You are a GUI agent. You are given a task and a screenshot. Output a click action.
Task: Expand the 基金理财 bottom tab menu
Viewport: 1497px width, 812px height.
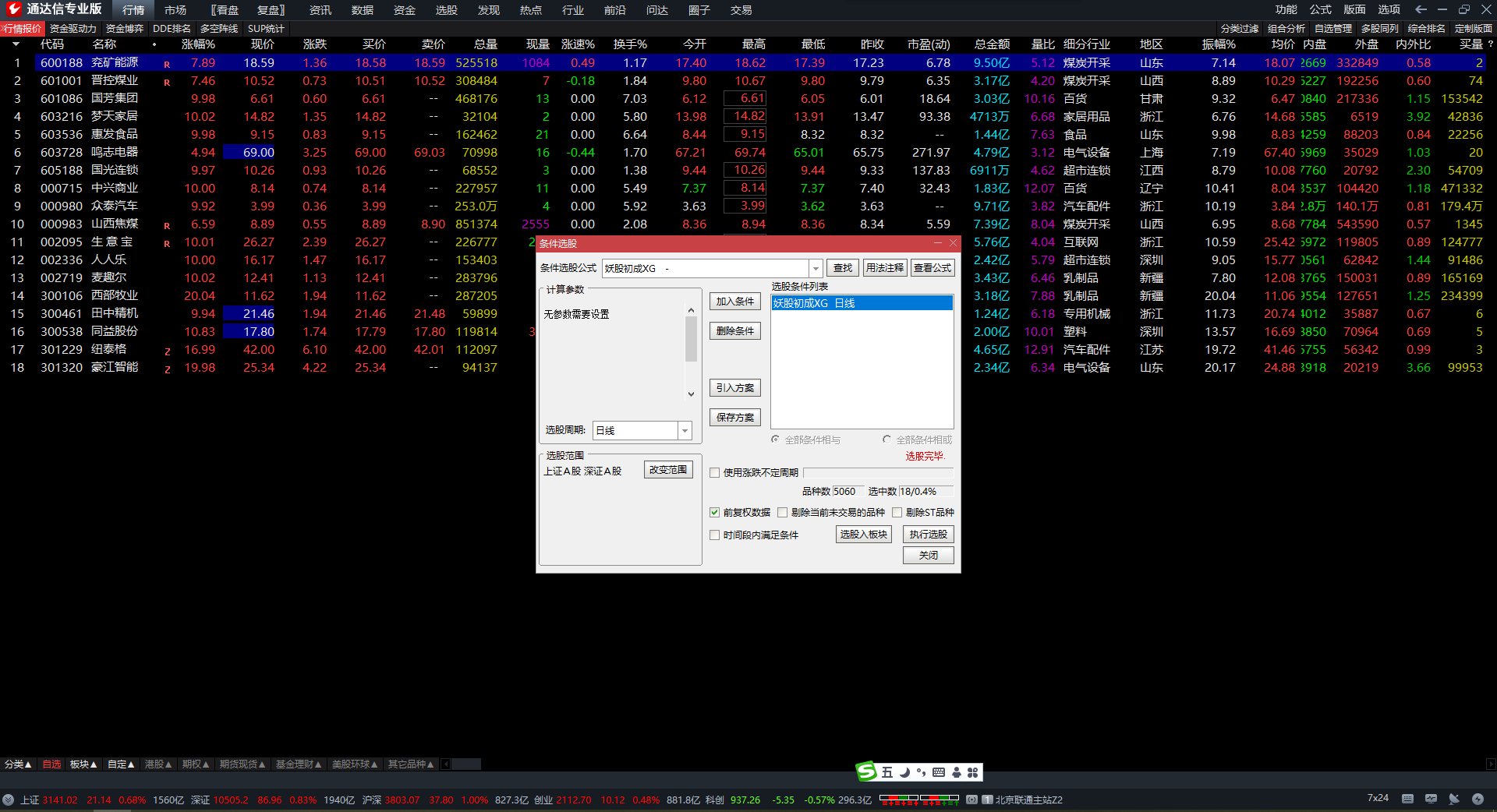pos(299,764)
